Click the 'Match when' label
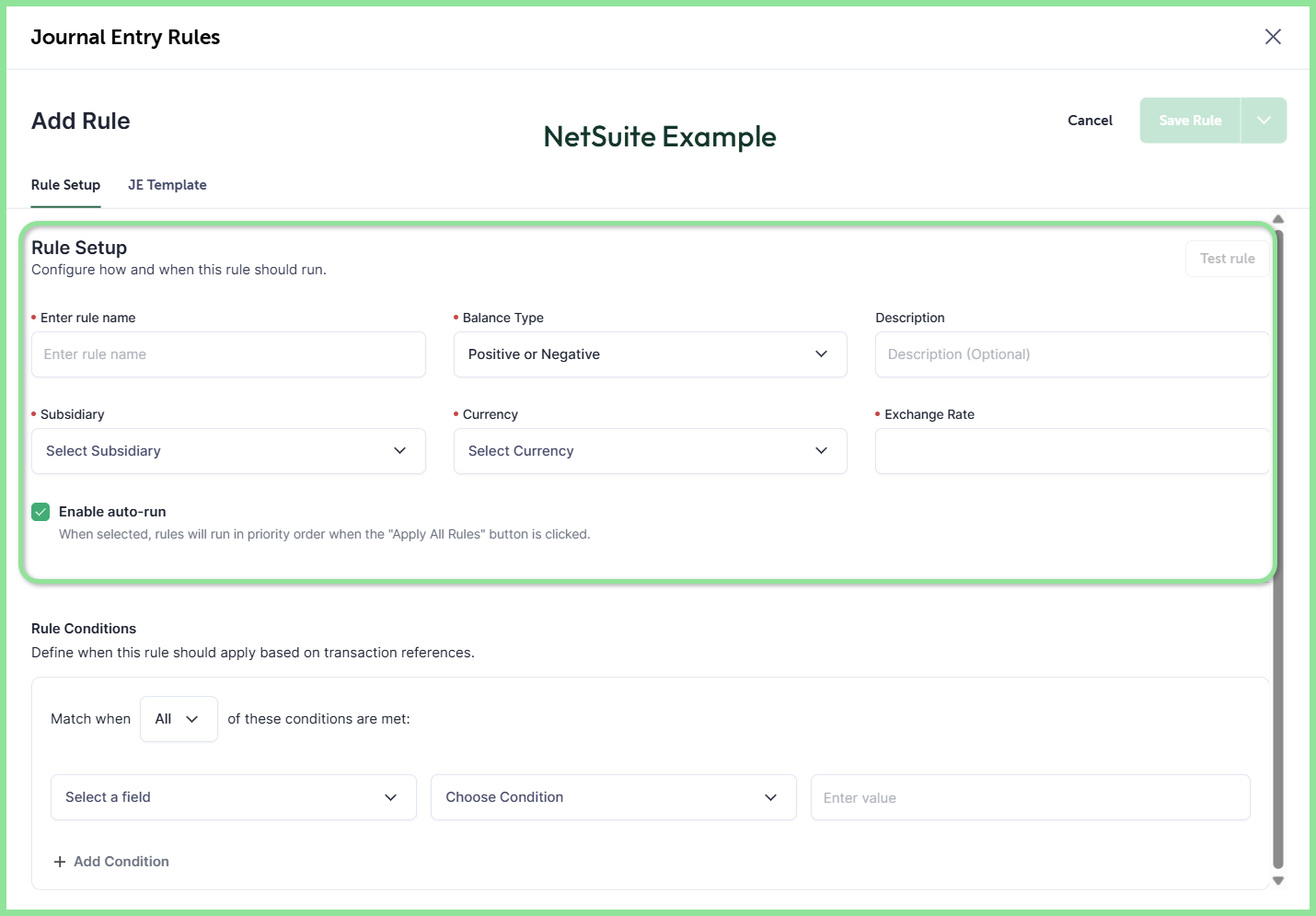 [91, 719]
